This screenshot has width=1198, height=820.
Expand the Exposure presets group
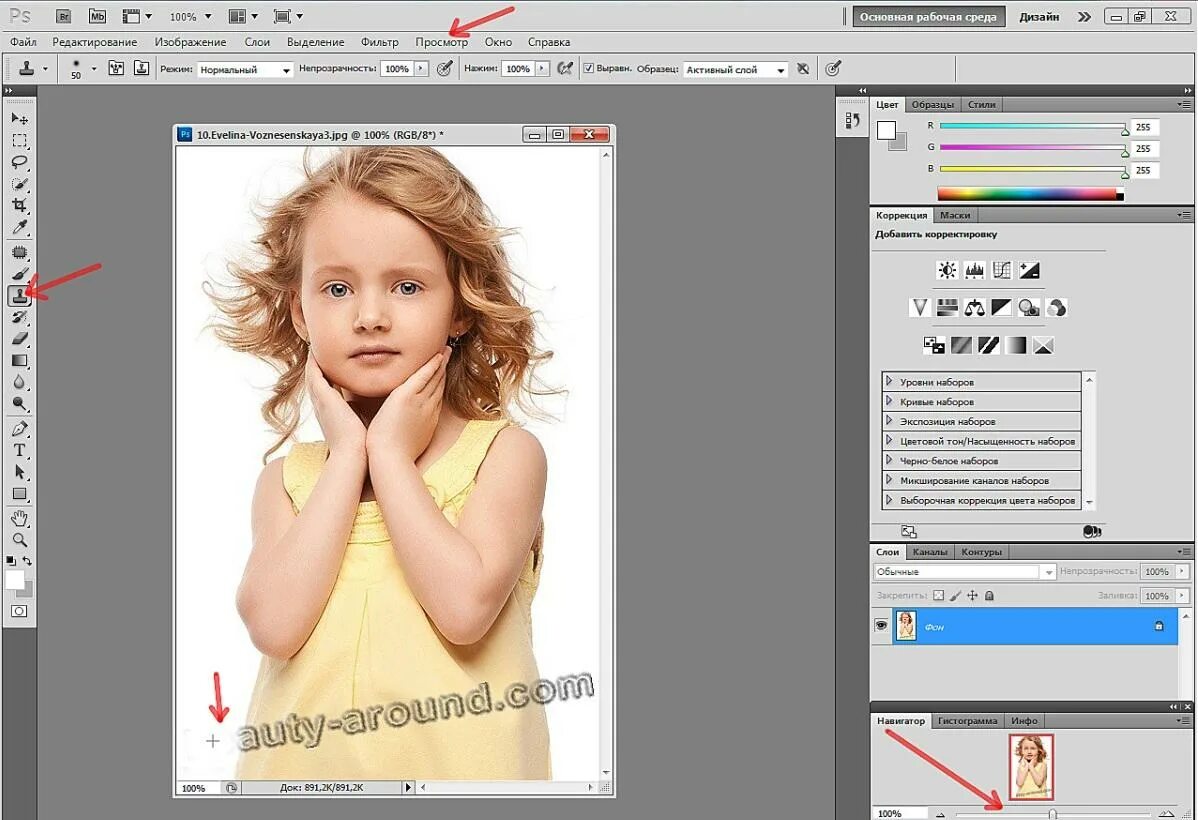pos(889,420)
